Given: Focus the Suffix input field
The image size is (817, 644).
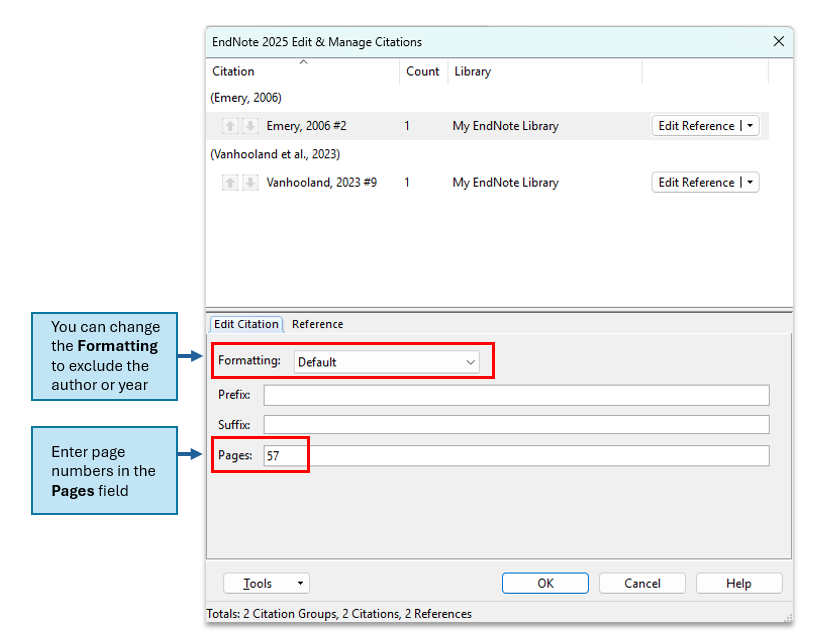Looking at the screenshot, I should pyautogui.click(x=516, y=425).
